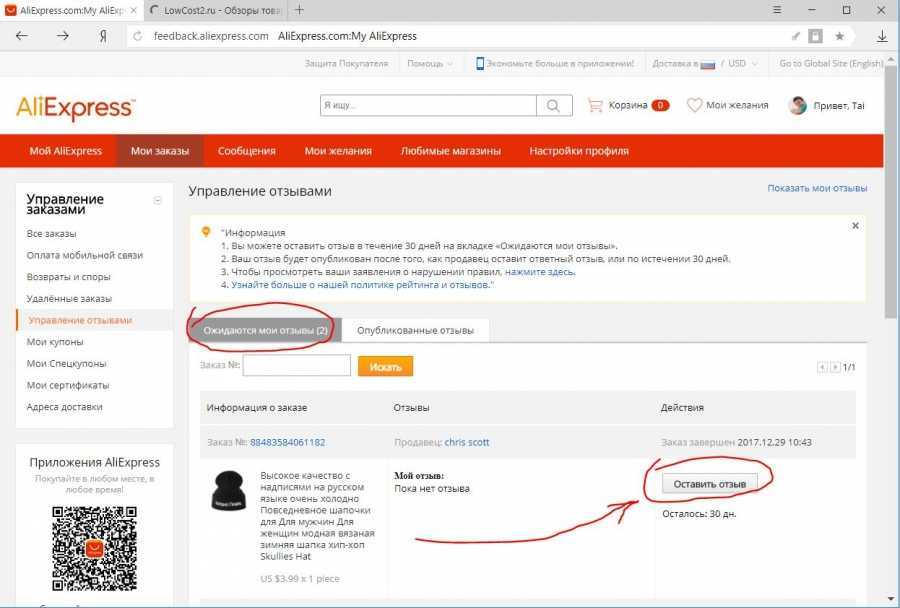Close the information notice box
The height and width of the screenshot is (608, 900).
click(x=855, y=226)
